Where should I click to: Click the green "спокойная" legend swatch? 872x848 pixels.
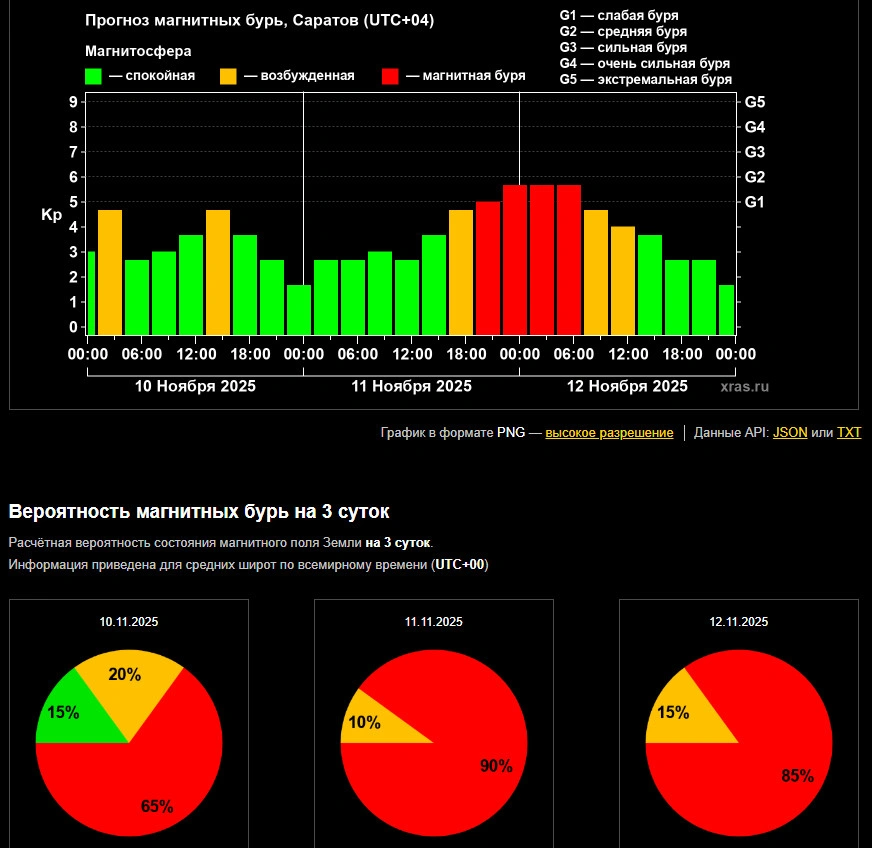[94, 76]
